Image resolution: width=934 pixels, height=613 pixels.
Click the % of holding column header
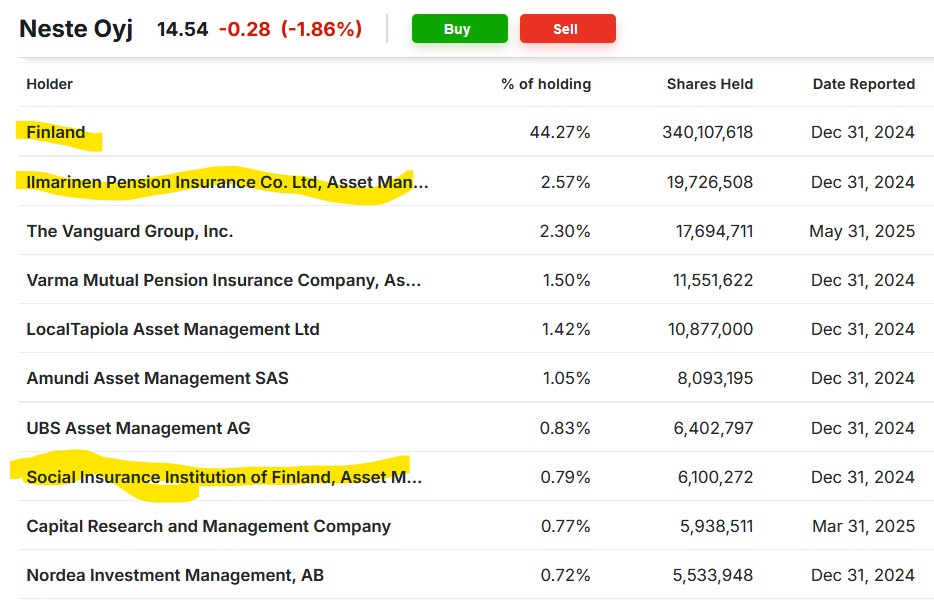coord(546,84)
